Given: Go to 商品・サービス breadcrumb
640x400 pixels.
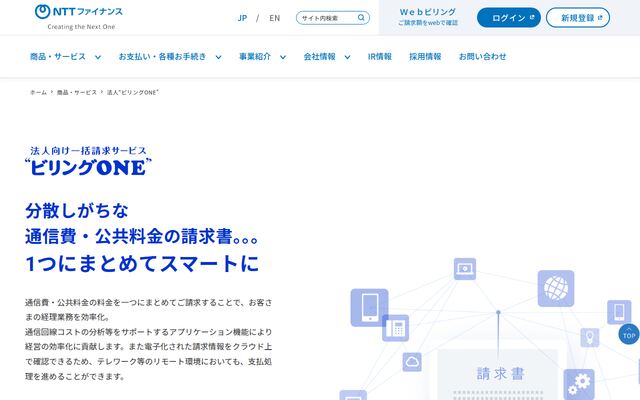Looking at the screenshot, I should tap(77, 93).
